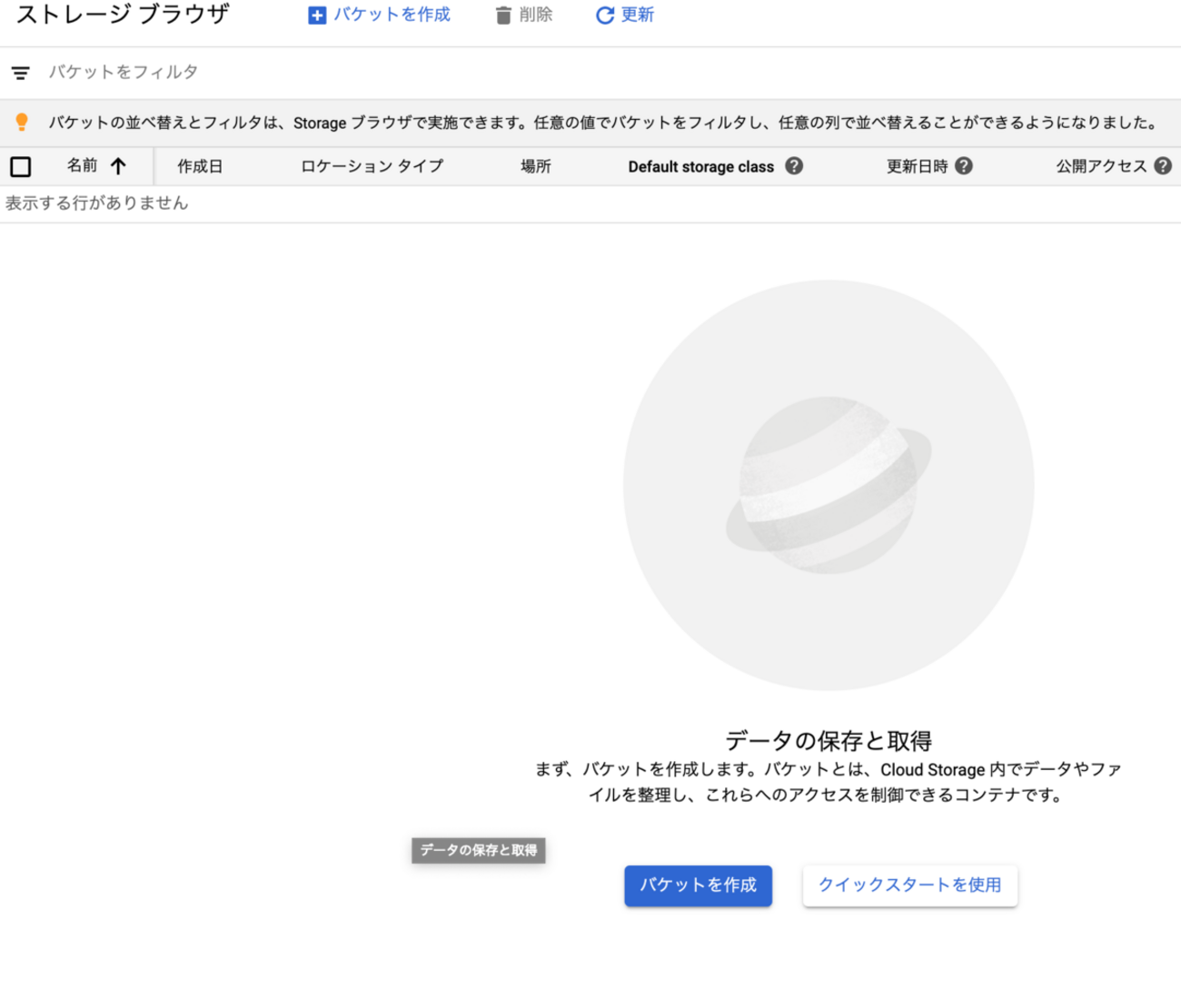Click the circular refresh 更新 icon
1181x1008 pixels.
click(x=604, y=15)
